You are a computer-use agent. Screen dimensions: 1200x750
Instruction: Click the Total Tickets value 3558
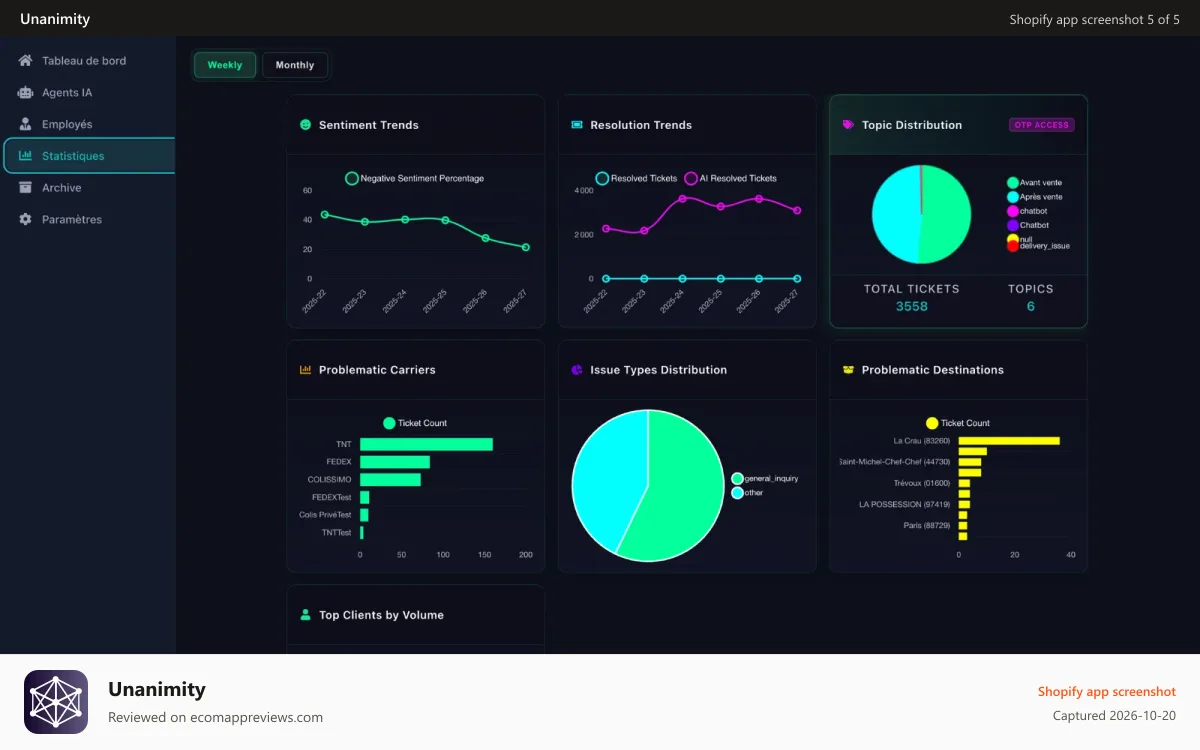point(911,307)
